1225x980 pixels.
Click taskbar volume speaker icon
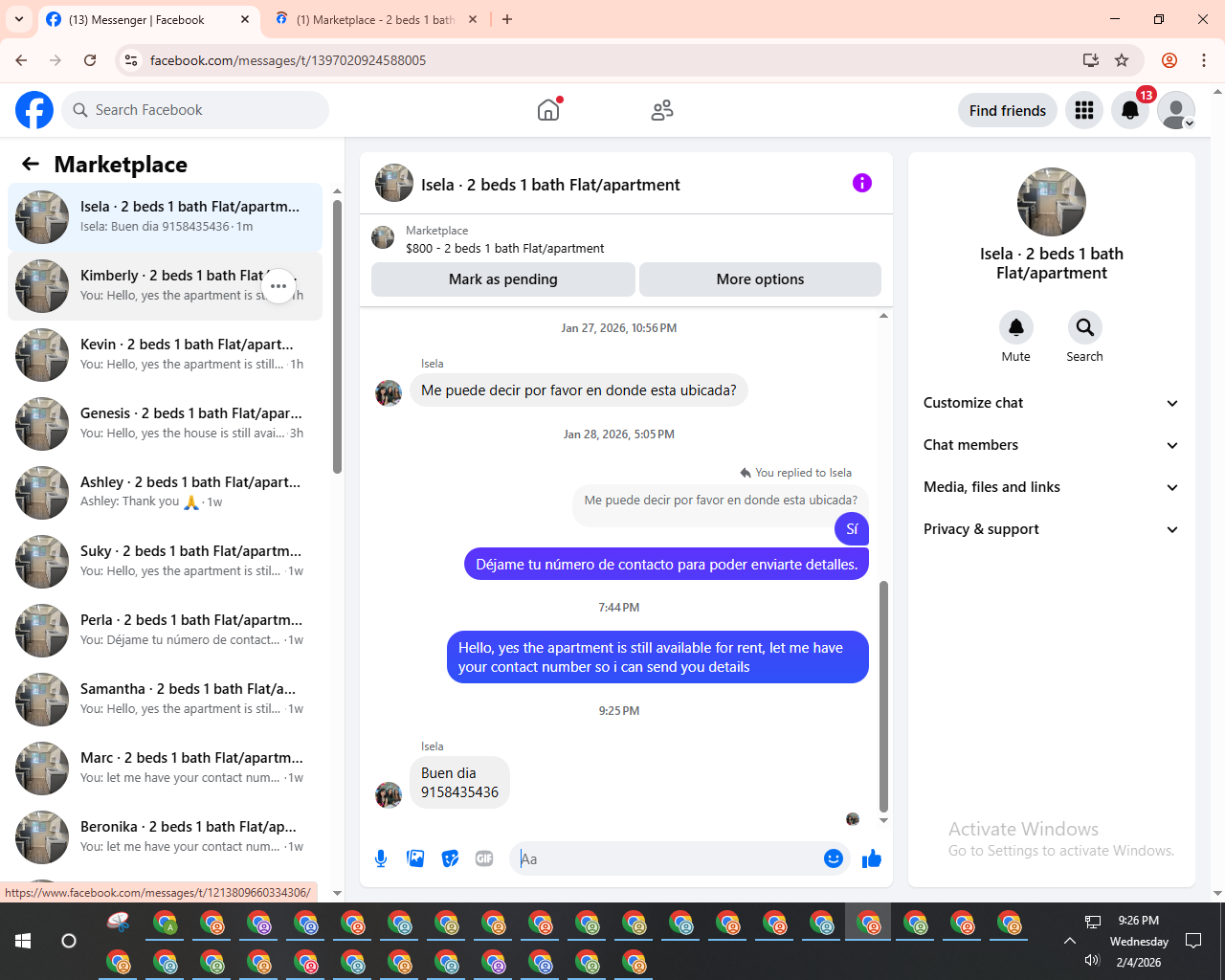tap(1092, 961)
